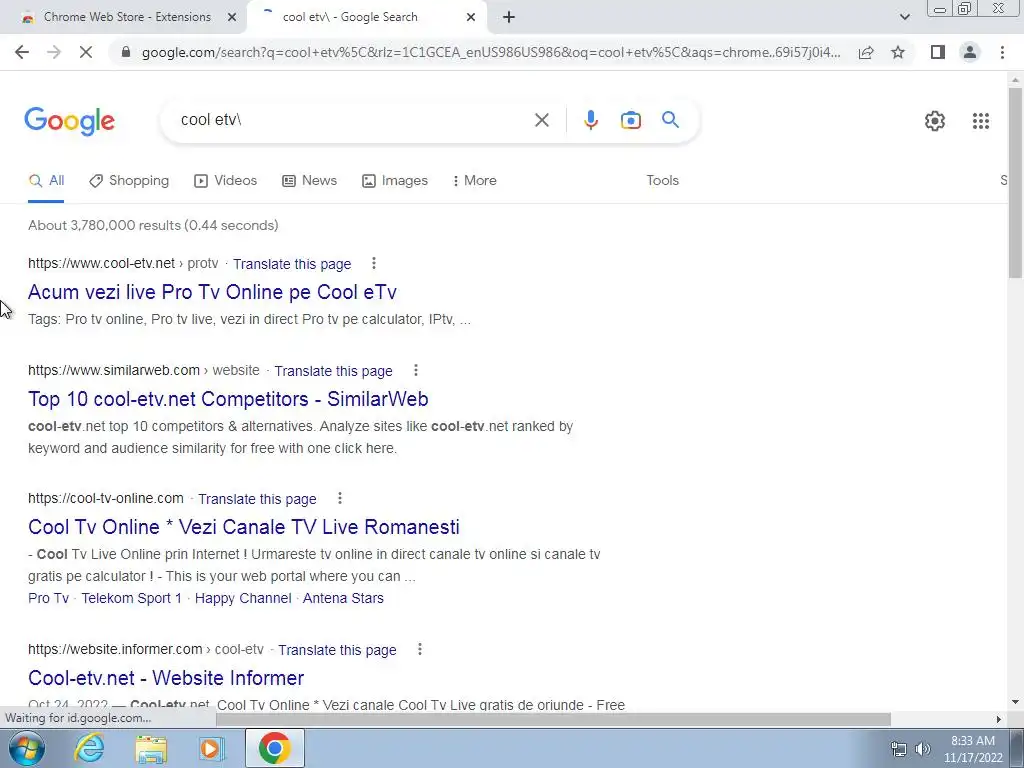1024x768 pixels.
Task: Switch to Images results
Action: coord(395,180)
